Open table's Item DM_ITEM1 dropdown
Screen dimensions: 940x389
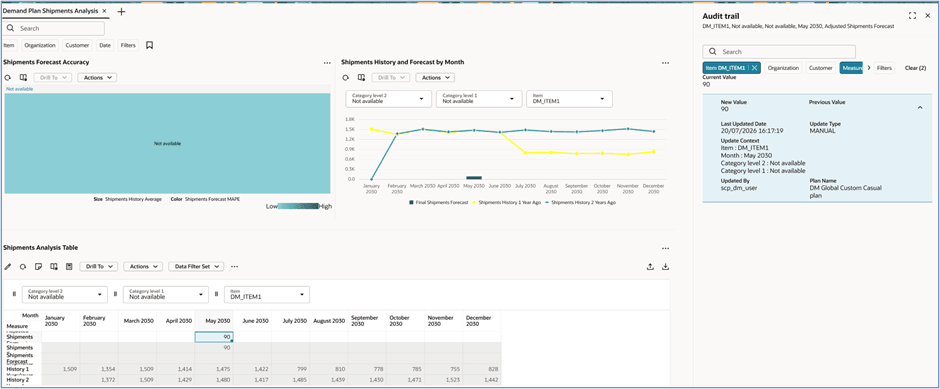tap(267, 294)
